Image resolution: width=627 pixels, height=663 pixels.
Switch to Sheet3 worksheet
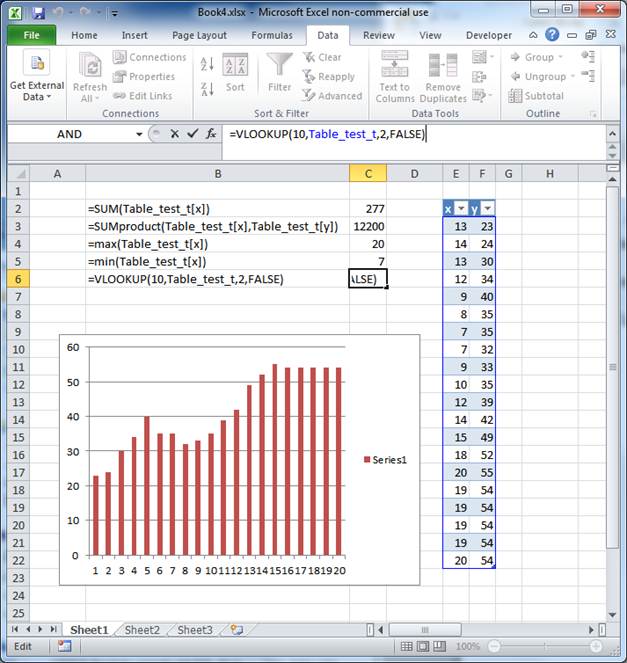point(195,630)
